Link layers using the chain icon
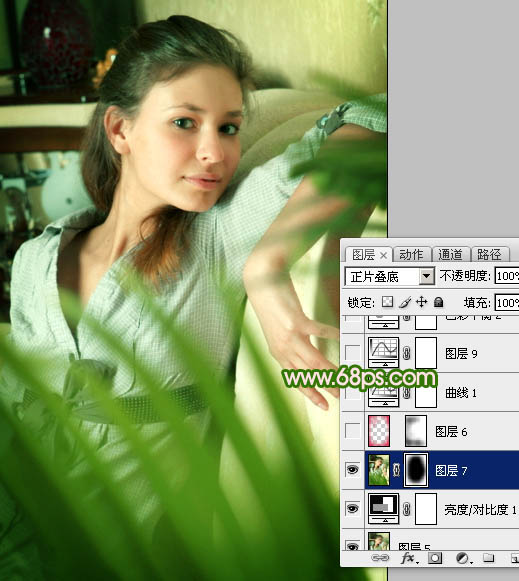Image resolution: width=519 pixels, height=581 pixels. (x=380, y=558)
